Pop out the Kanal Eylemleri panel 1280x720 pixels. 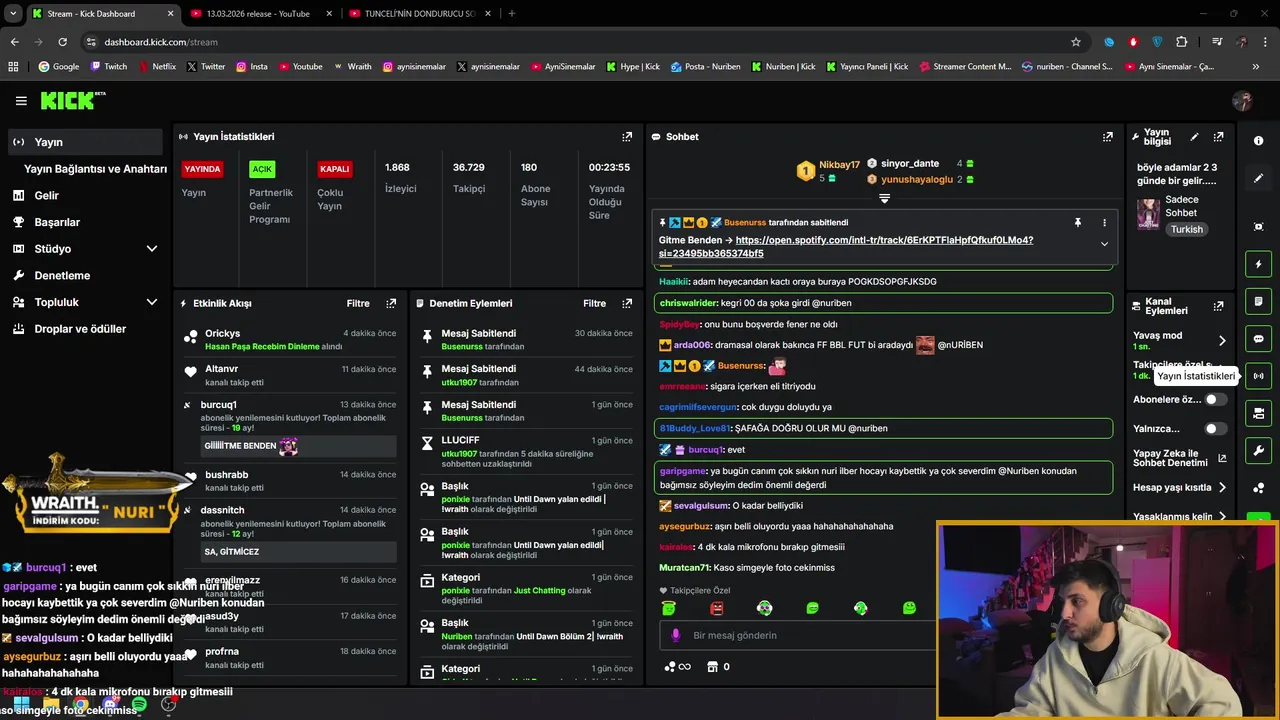click(1218, 306)
